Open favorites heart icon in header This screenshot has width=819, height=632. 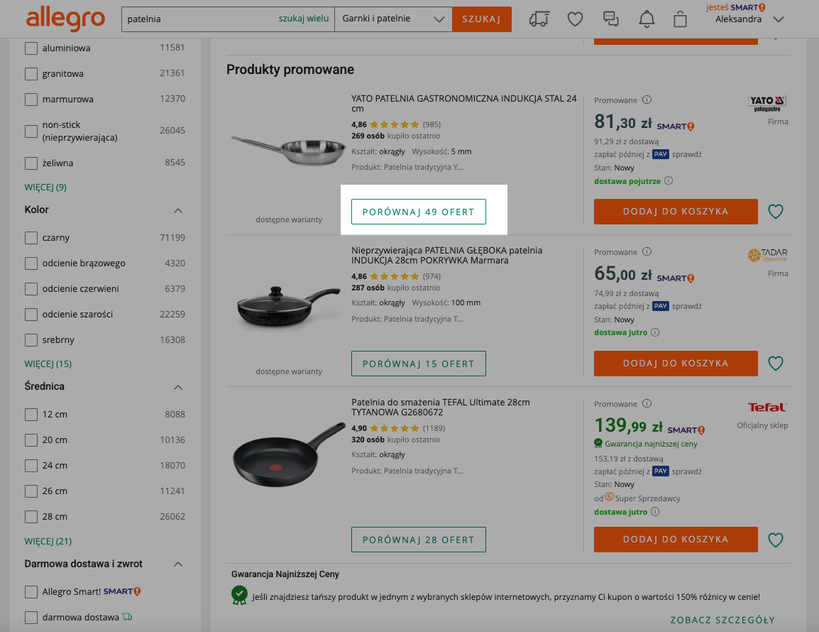tap(575, 19)
